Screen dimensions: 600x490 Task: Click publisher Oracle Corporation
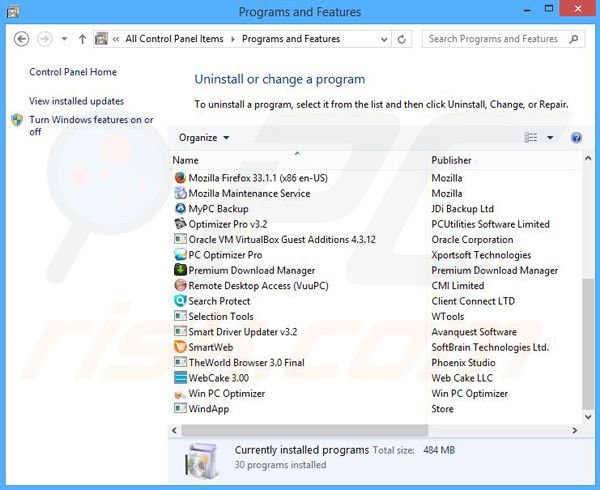pyautogui.click(x=472, y=239)
